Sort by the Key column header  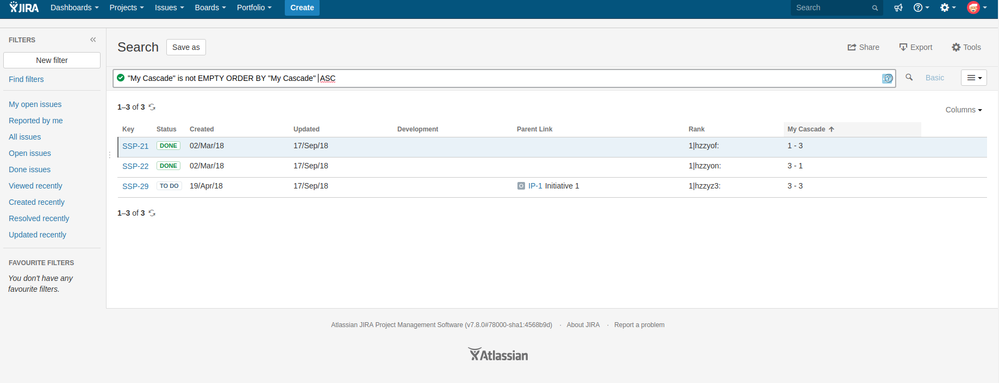click(128, 129)
